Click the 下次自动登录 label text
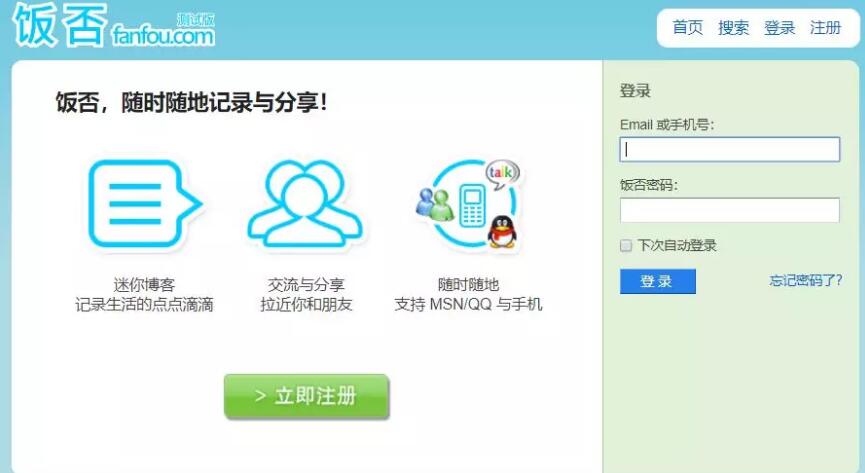This screenshot has width=865, height=473. 677,245
